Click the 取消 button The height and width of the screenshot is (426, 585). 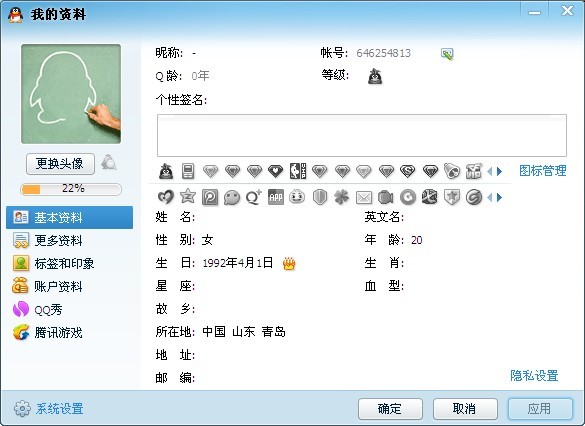pyautogui.click(x=465, y=409)
